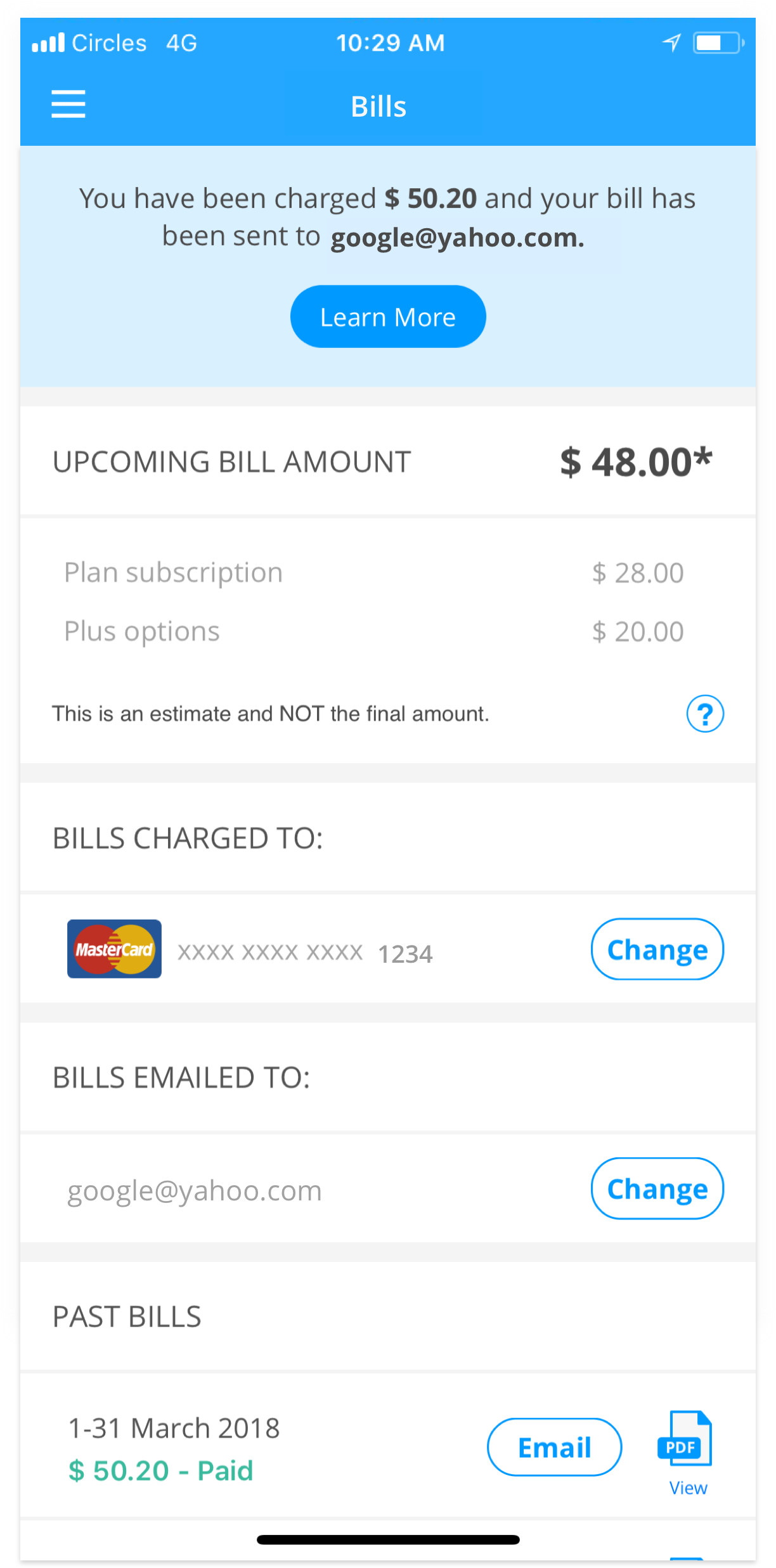Tap the location arrow status icon
The width and height of the screenshot is (776, 1568).
click(671, 43)
